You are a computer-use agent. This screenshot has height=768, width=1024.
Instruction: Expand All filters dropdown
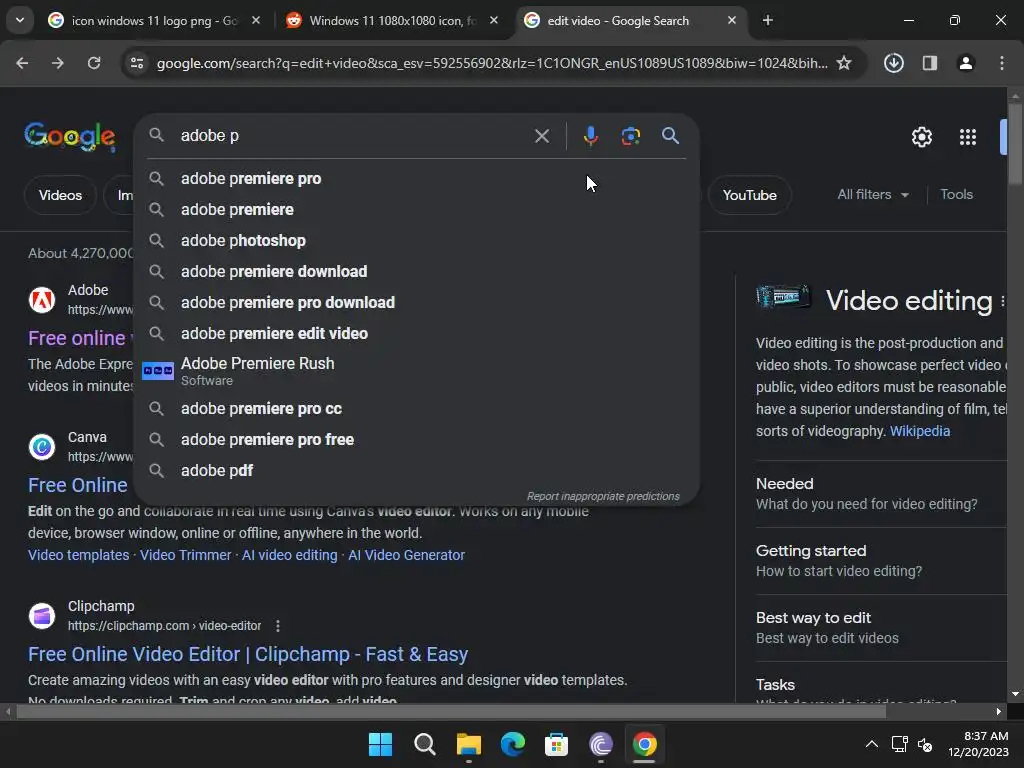click(872, 195)
